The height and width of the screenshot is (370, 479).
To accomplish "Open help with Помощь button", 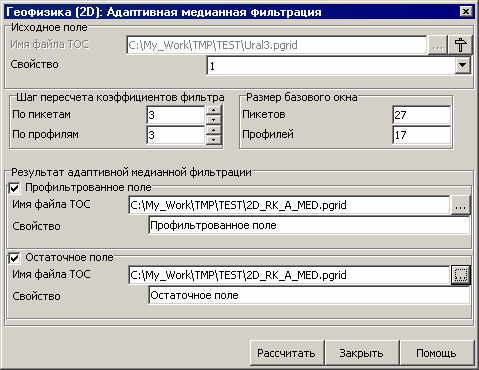I will pos(437,353).
